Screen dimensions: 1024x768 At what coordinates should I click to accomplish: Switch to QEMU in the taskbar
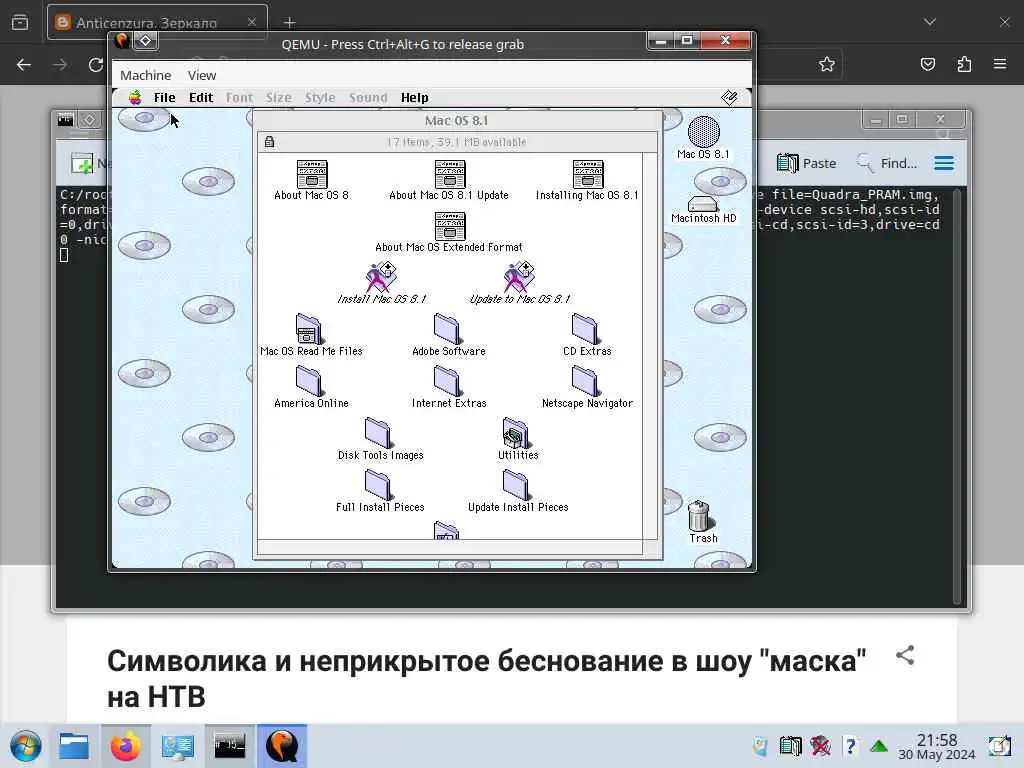pyautogui.click(x=282, y=746)
